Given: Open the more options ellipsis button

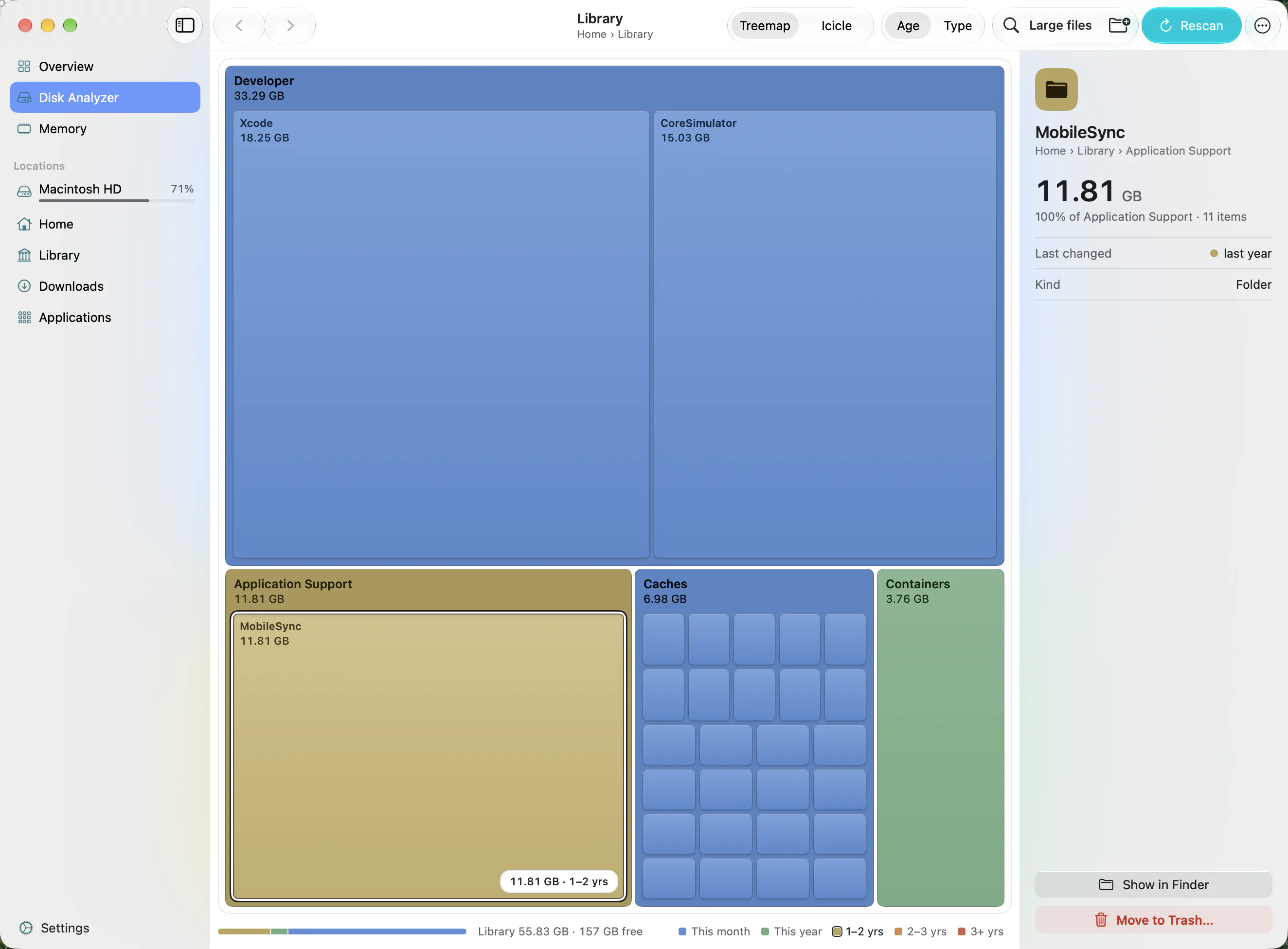Looking at the screenshot, I should coord(1262,25).
